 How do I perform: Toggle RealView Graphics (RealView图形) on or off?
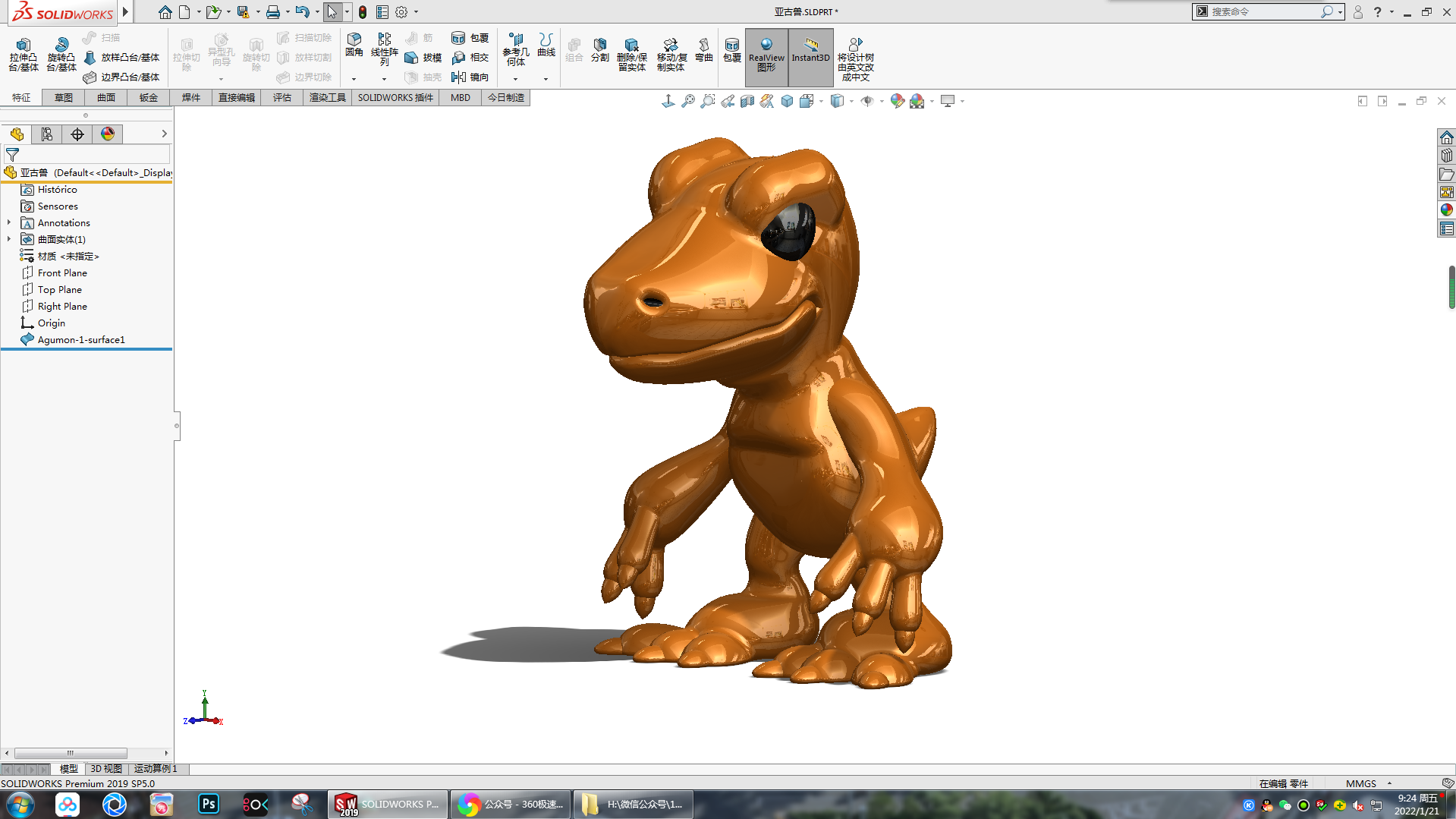coord(766,56)
